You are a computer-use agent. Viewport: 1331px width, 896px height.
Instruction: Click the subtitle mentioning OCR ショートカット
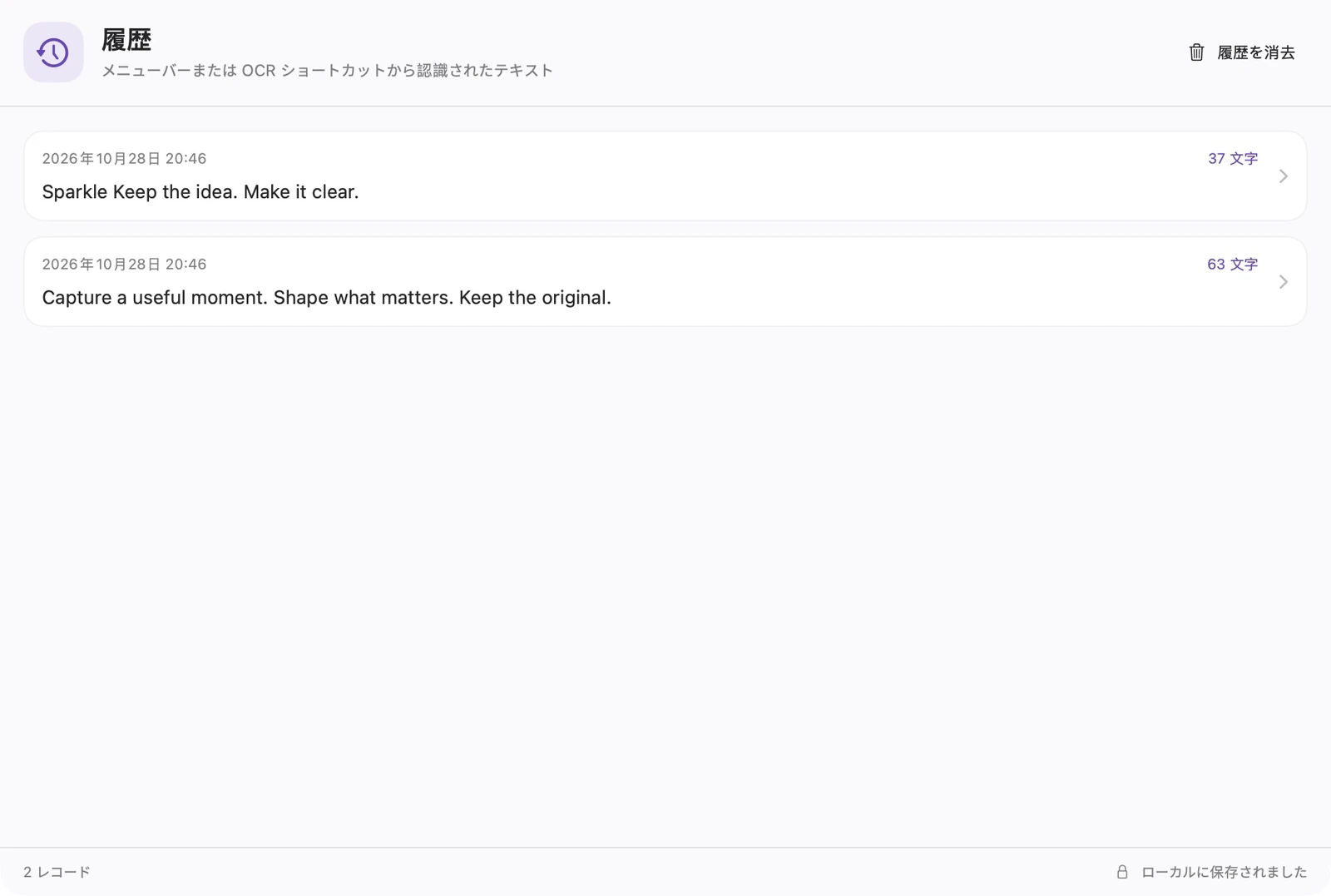point(327,71)
